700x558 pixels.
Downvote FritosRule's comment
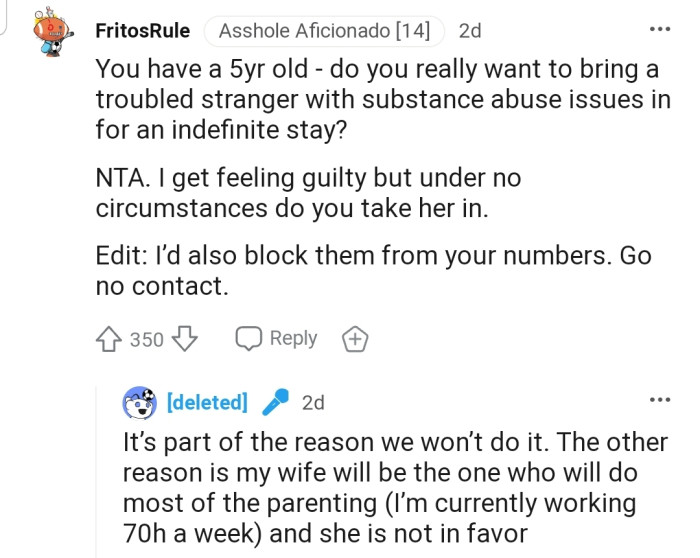tap(185, 339)
